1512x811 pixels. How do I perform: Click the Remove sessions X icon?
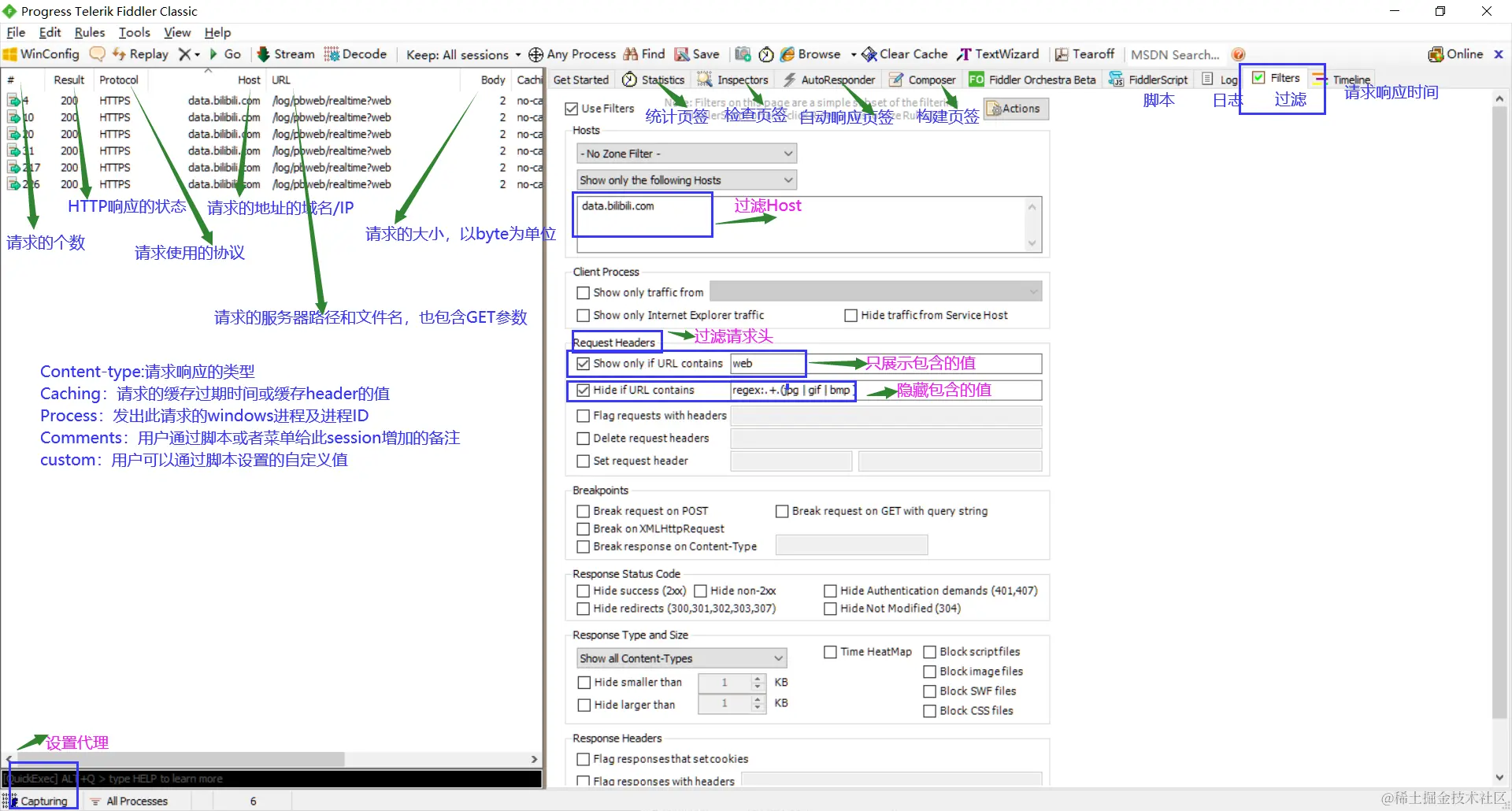click(184, 54)
